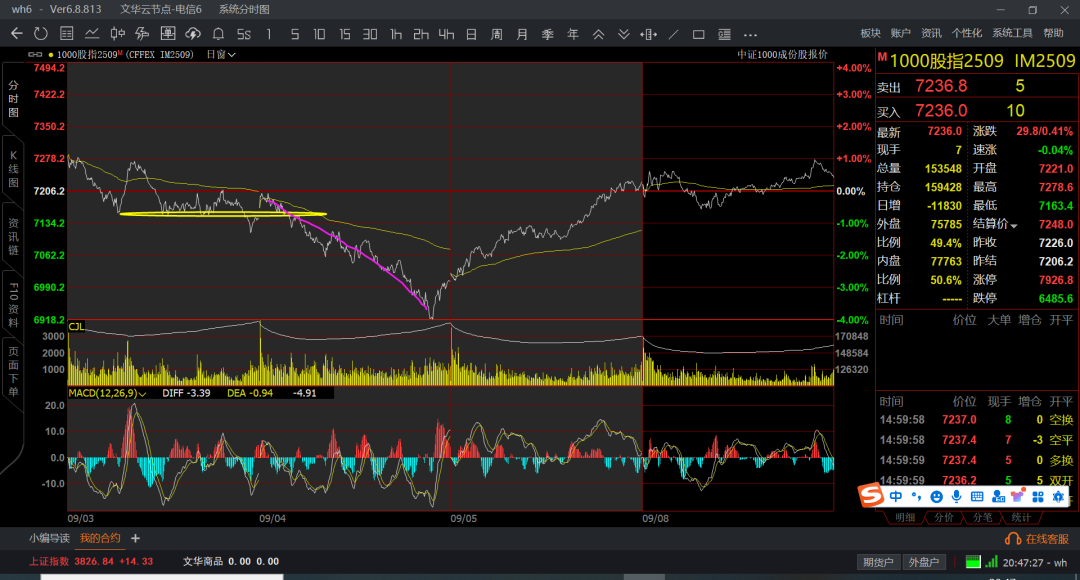This screenshot has height=580, width=1080.
Task: Select the line drawing tool icon
Action: pos(674,34)
